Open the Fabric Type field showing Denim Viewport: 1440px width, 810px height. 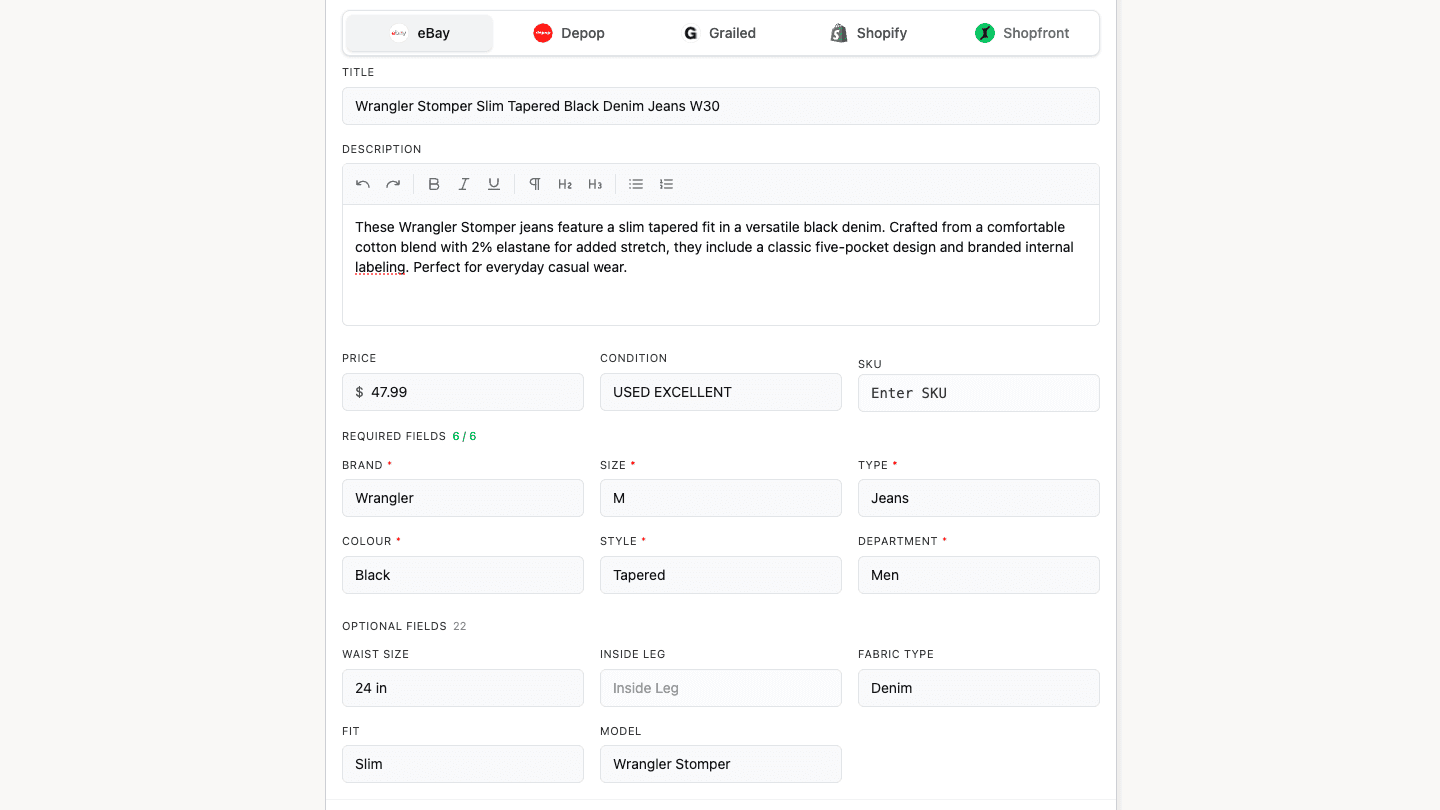(x=979, y=688)
